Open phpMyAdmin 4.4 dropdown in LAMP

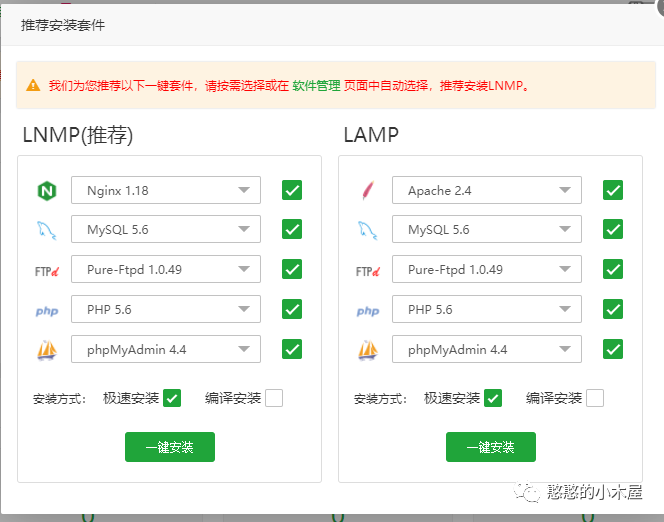(x=487, y=349)
